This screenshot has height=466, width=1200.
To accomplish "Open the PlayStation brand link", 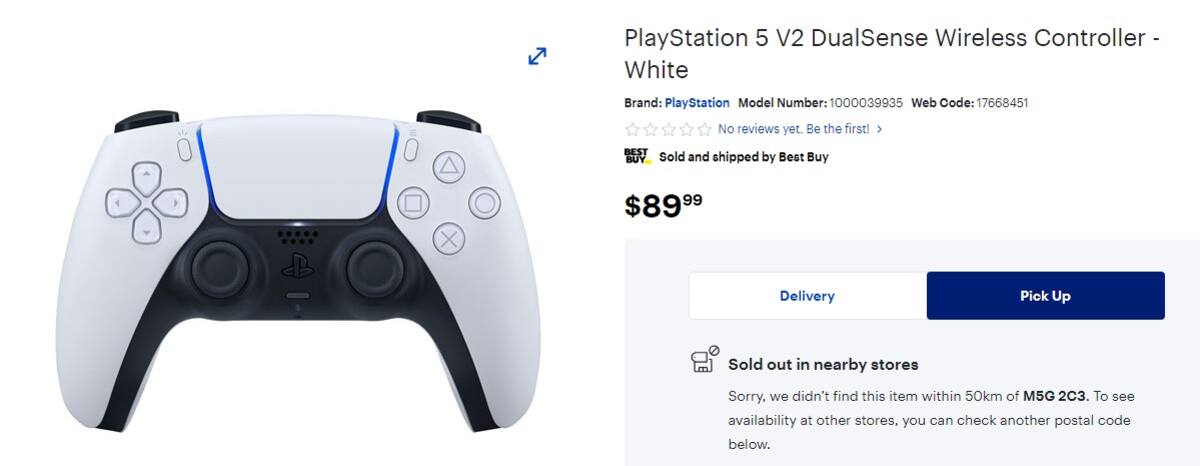I will pyautogui.click(x=697, y=103).
